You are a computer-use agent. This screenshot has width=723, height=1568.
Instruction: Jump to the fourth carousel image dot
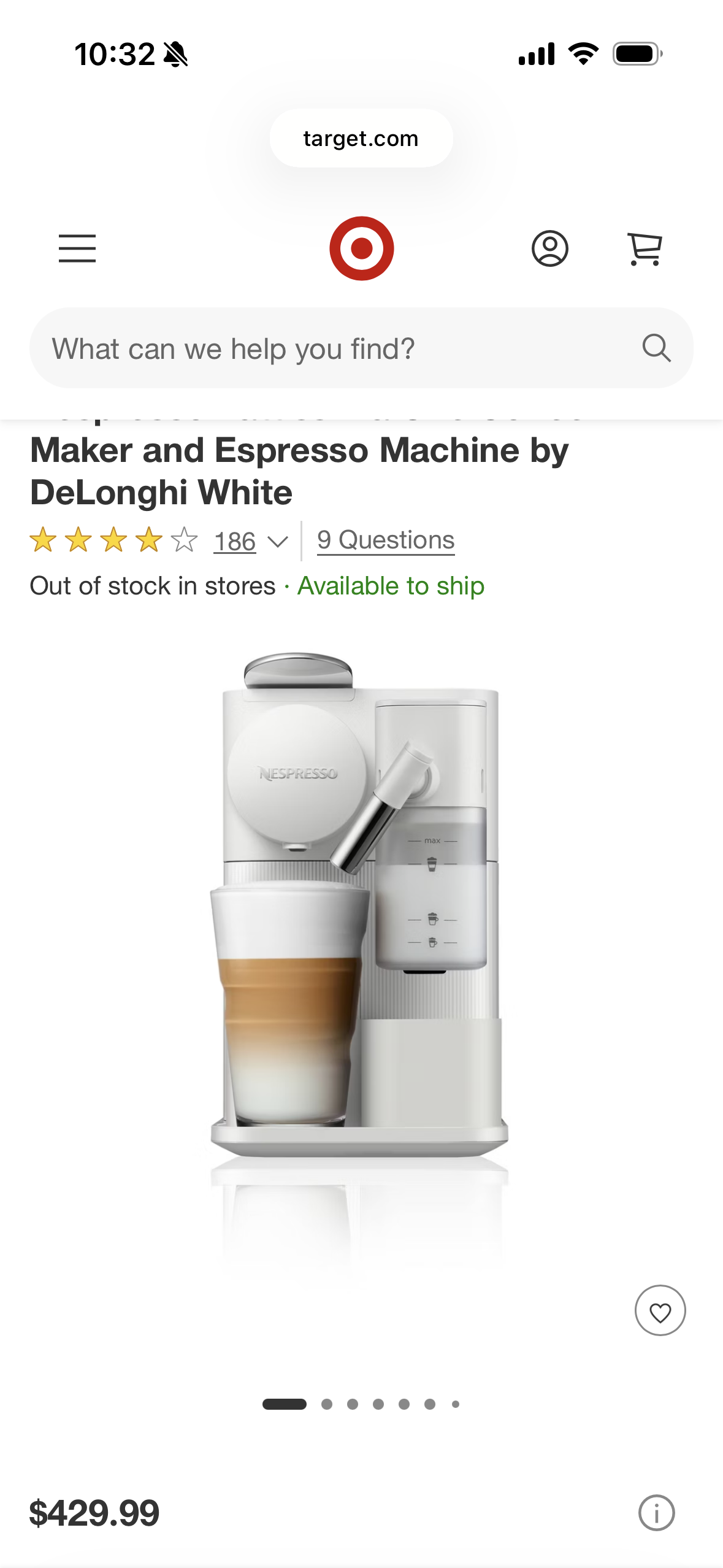378,1404
